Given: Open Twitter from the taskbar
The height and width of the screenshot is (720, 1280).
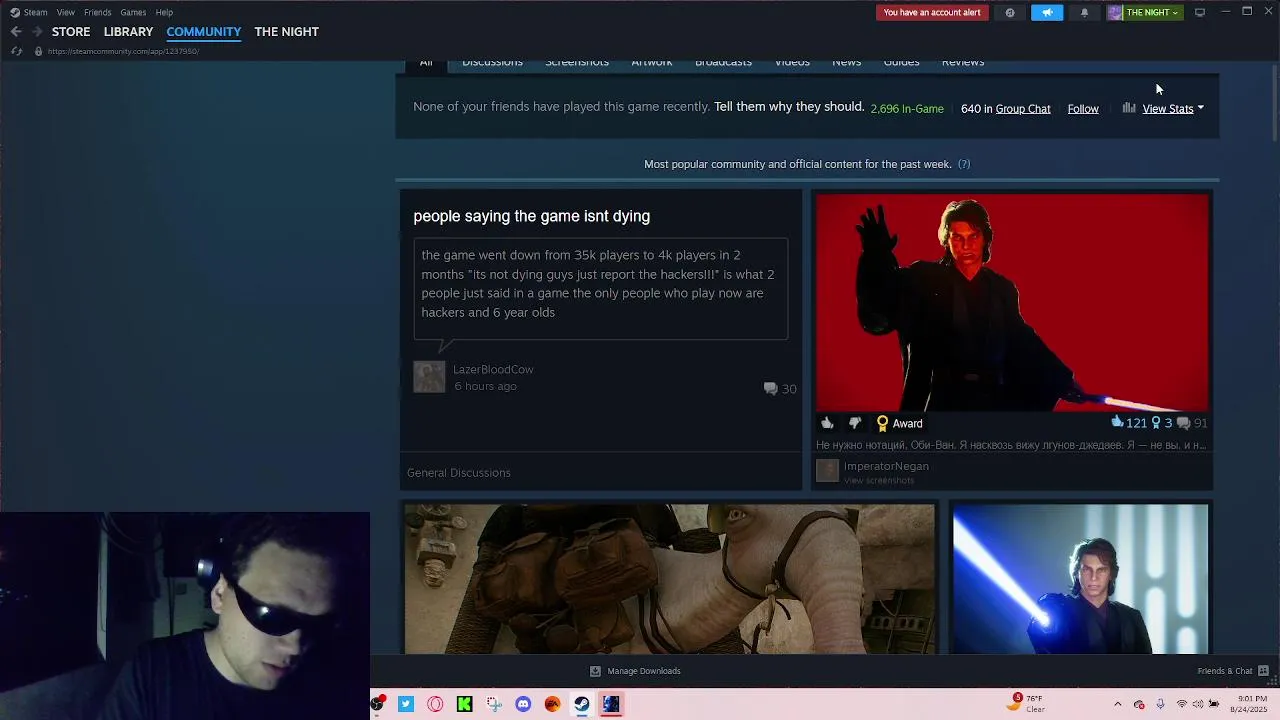Looking at the screenshot, I should click(406, 704).
